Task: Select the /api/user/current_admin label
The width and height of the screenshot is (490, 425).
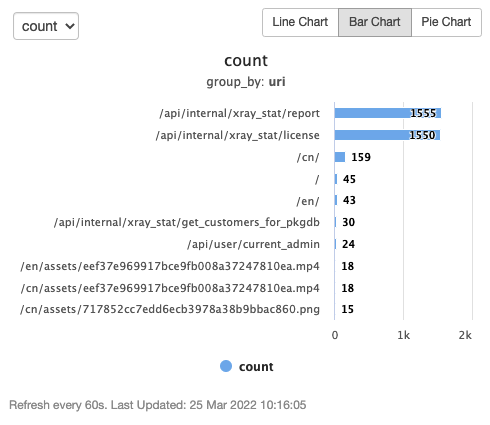Action: (x=253, y=244)
